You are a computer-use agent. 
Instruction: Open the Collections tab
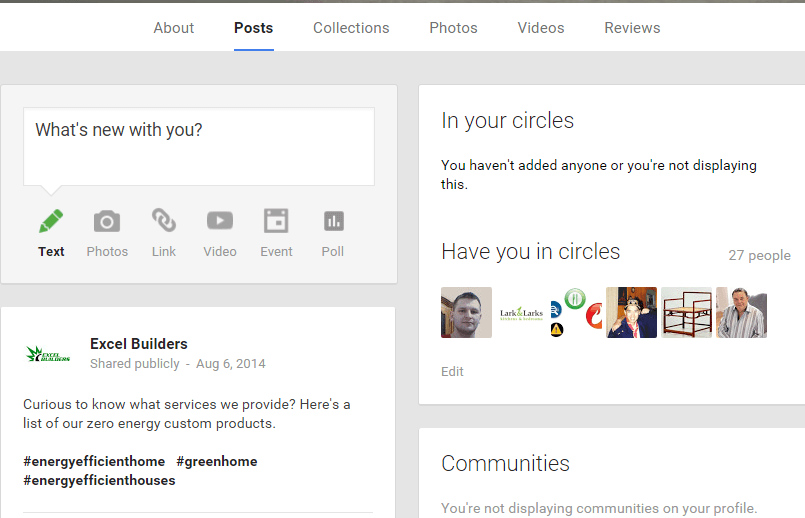[351, 28]
